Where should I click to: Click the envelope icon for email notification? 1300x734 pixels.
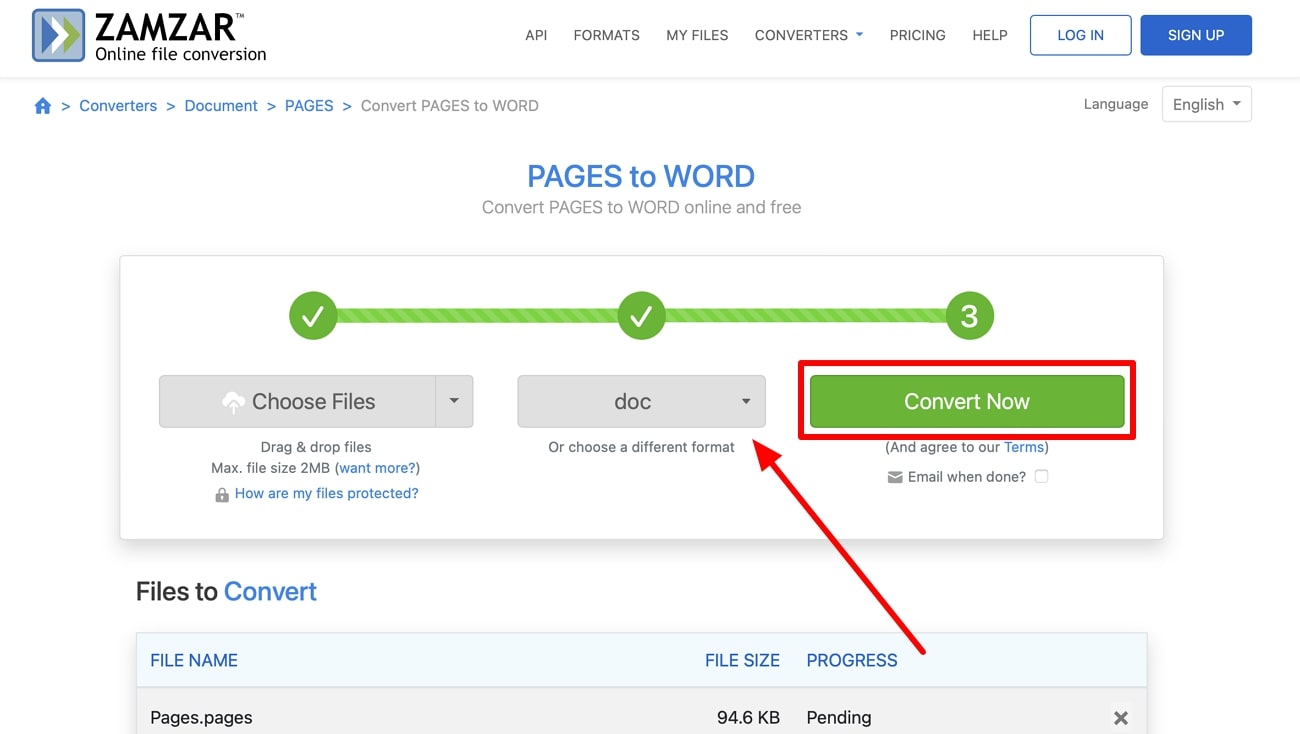click(x=895, y=477)
